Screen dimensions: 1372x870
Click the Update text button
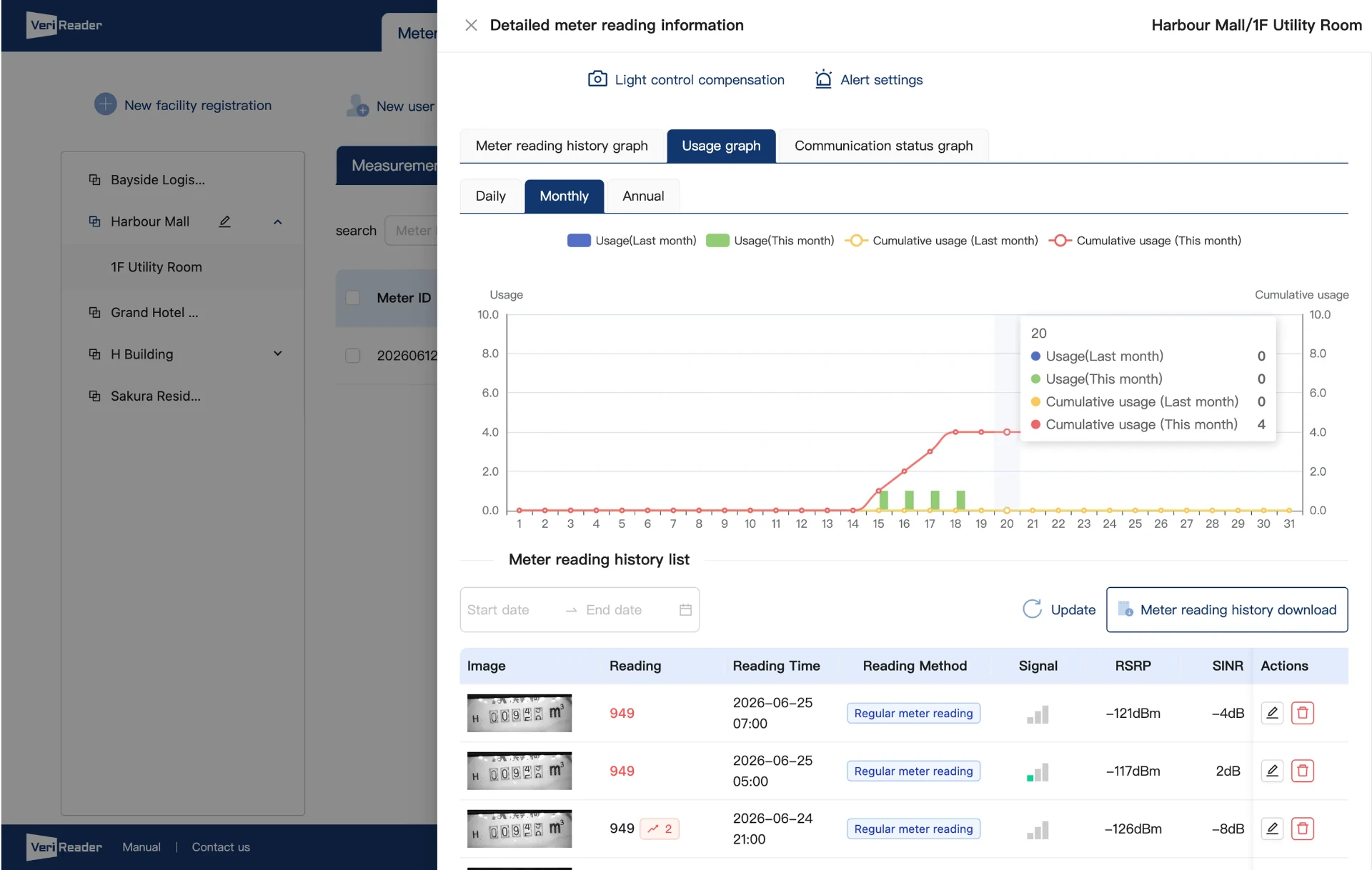tap(1073, 610)
